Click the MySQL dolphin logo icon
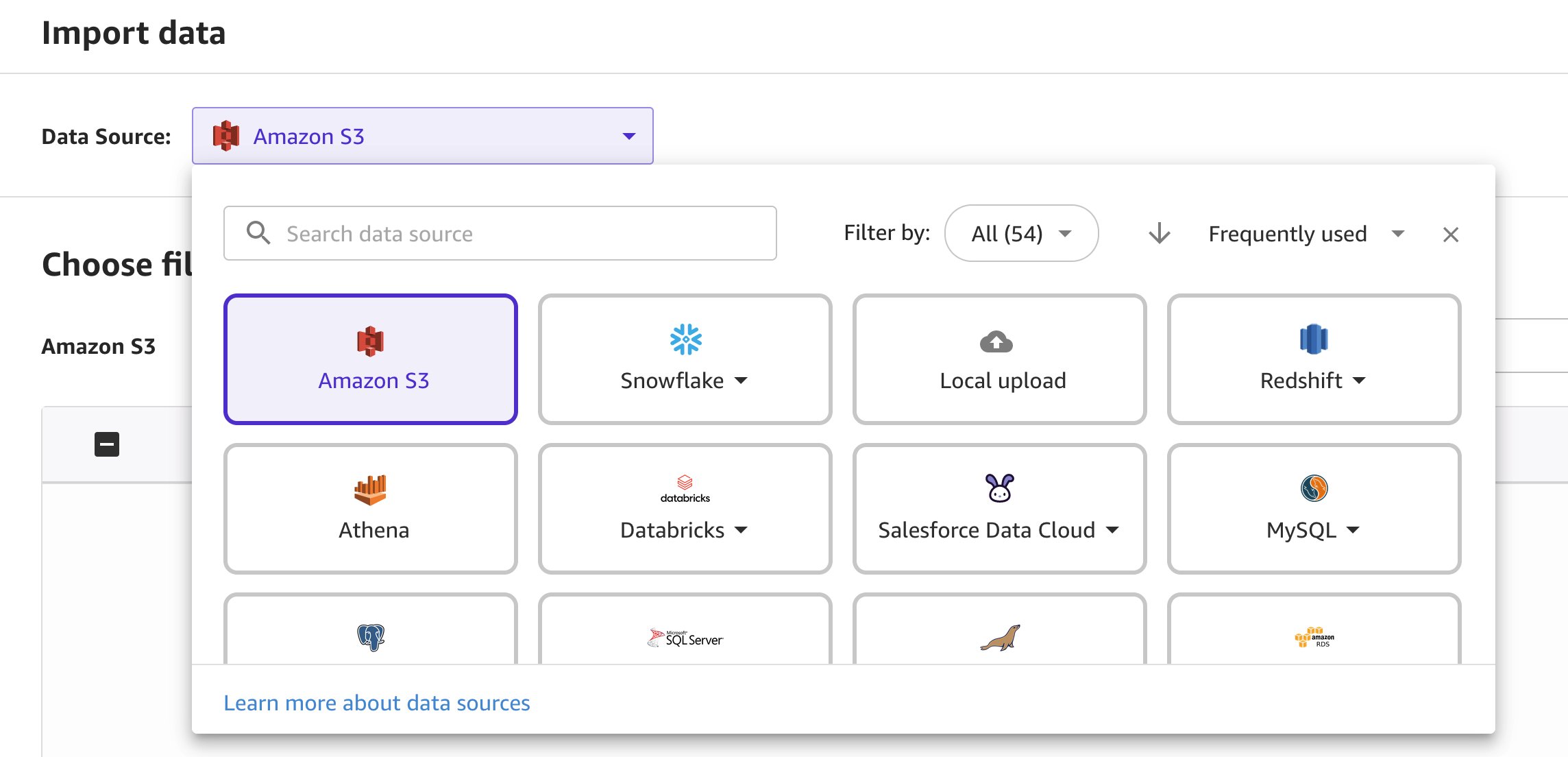 click(x=1314, y=488)
